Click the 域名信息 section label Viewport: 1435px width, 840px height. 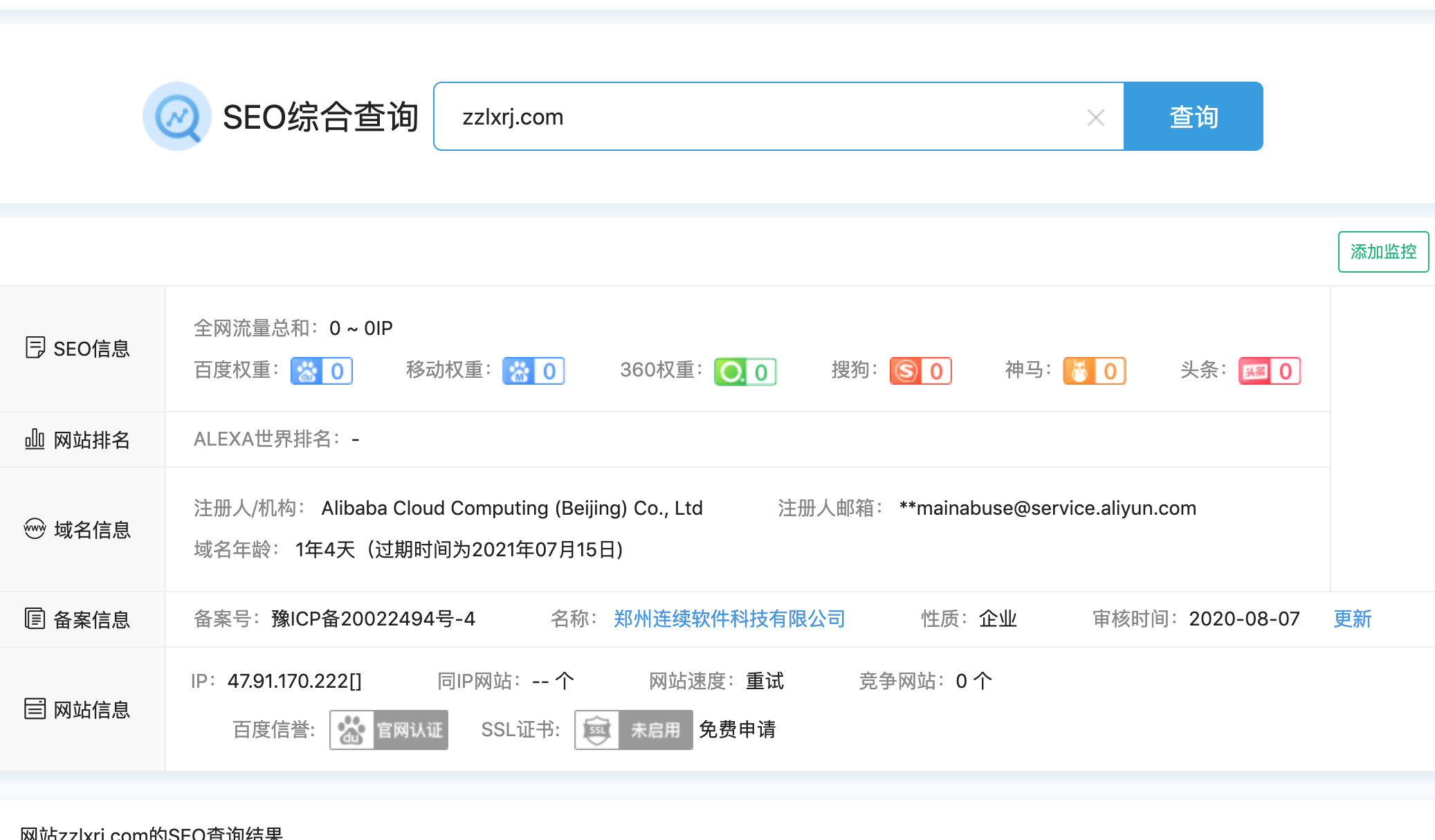click(x=92, y=530)
